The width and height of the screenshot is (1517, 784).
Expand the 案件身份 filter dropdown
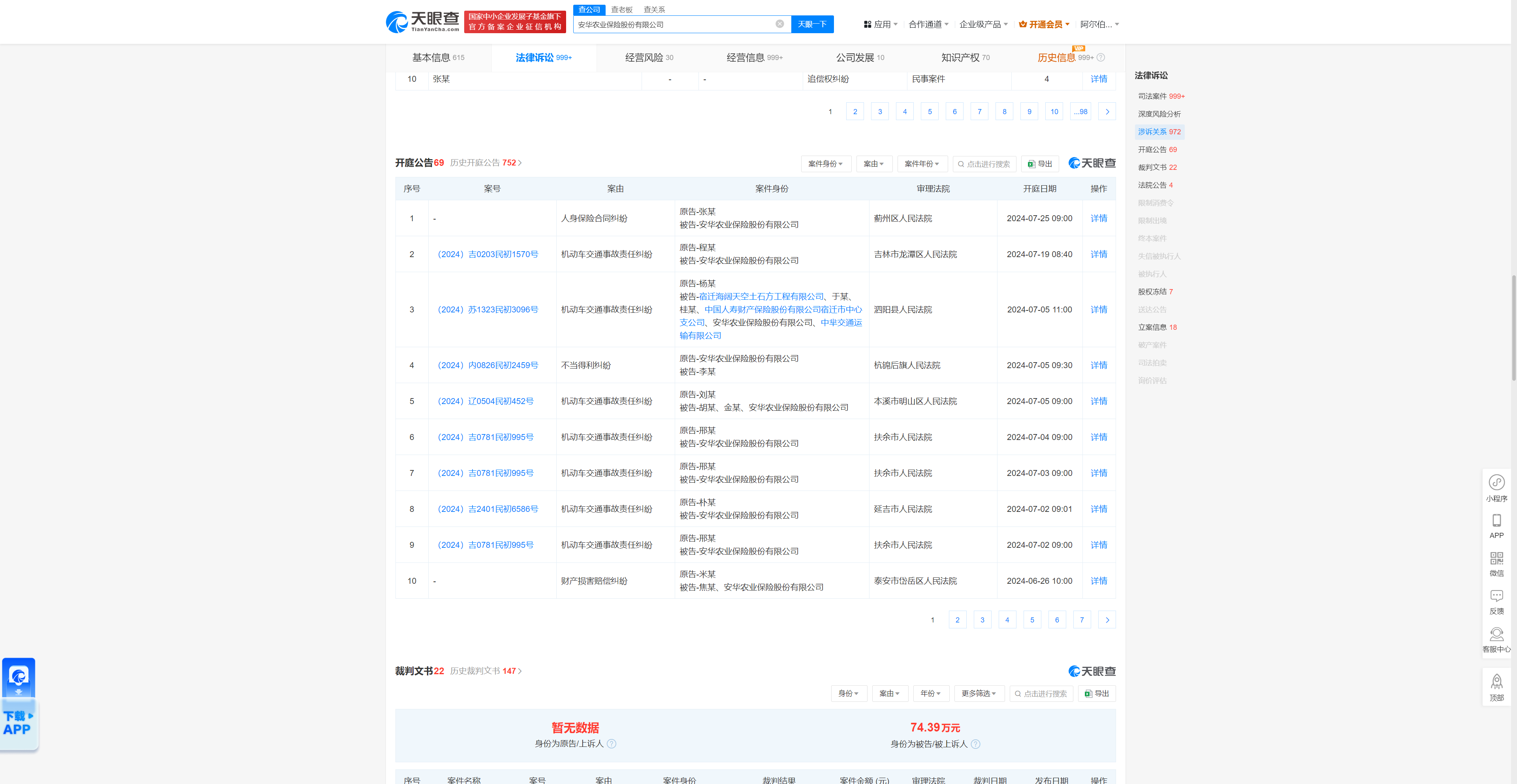tap(826, 164)
